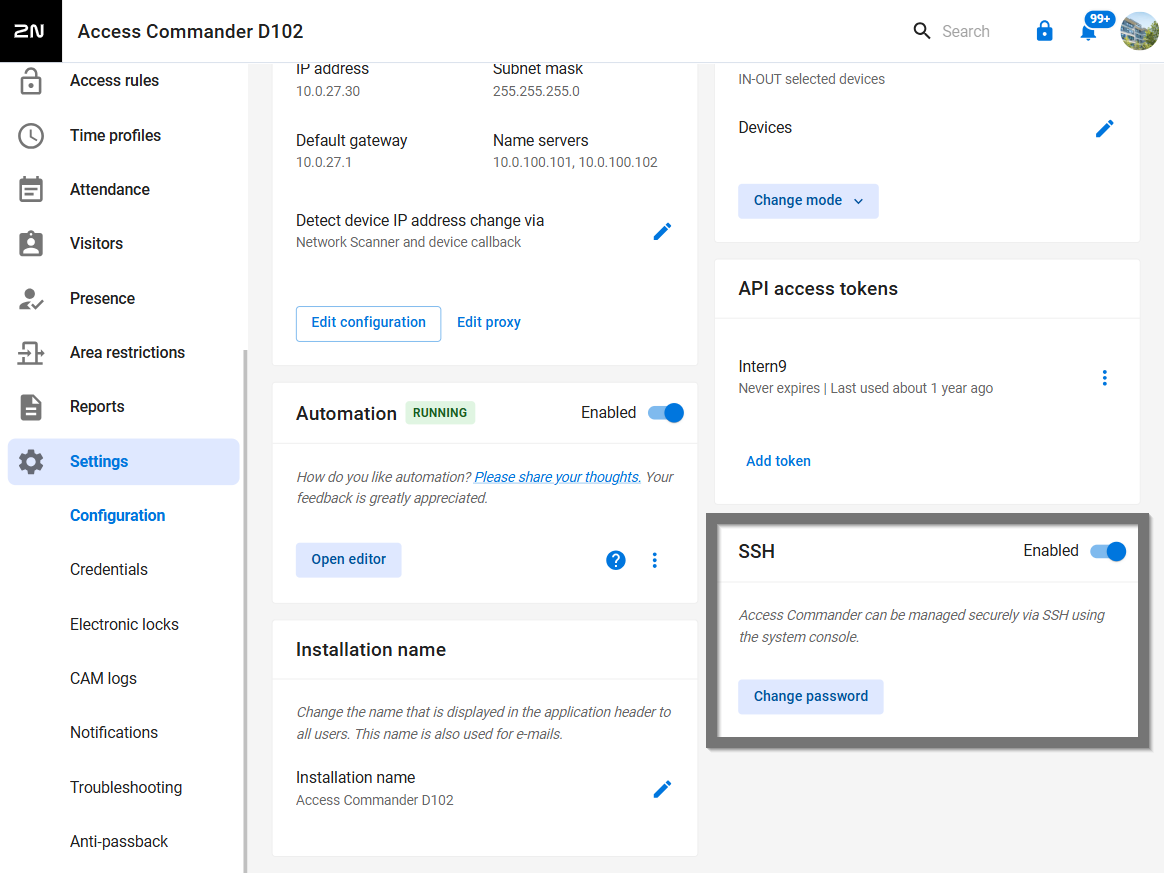Click the Visitors badge icon
Viewport: 1164px width, 873px height.
pyautogui.click(x=30, y=243)
